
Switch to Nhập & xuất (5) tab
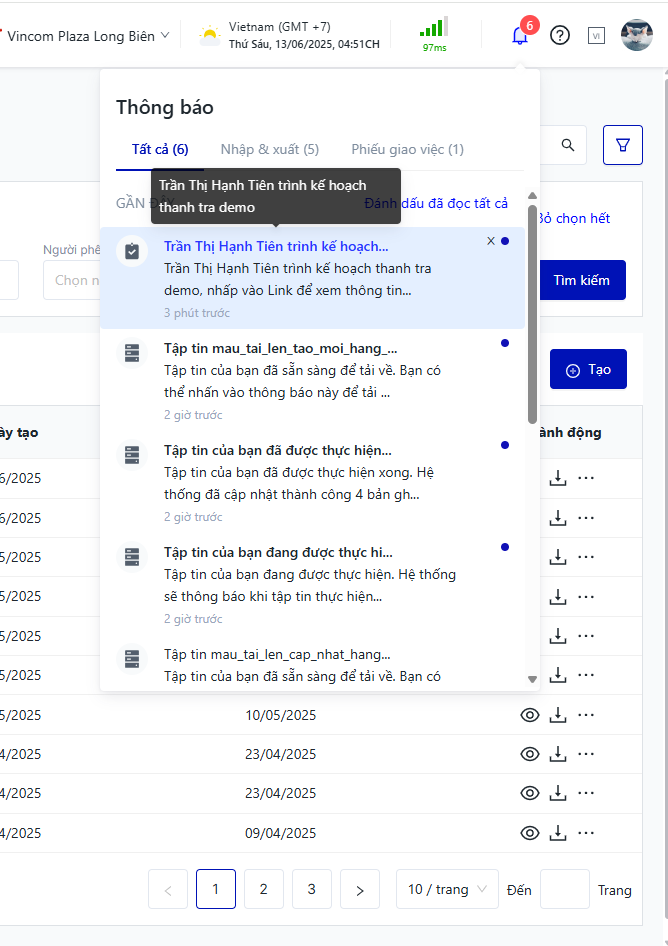pos(269,150)
